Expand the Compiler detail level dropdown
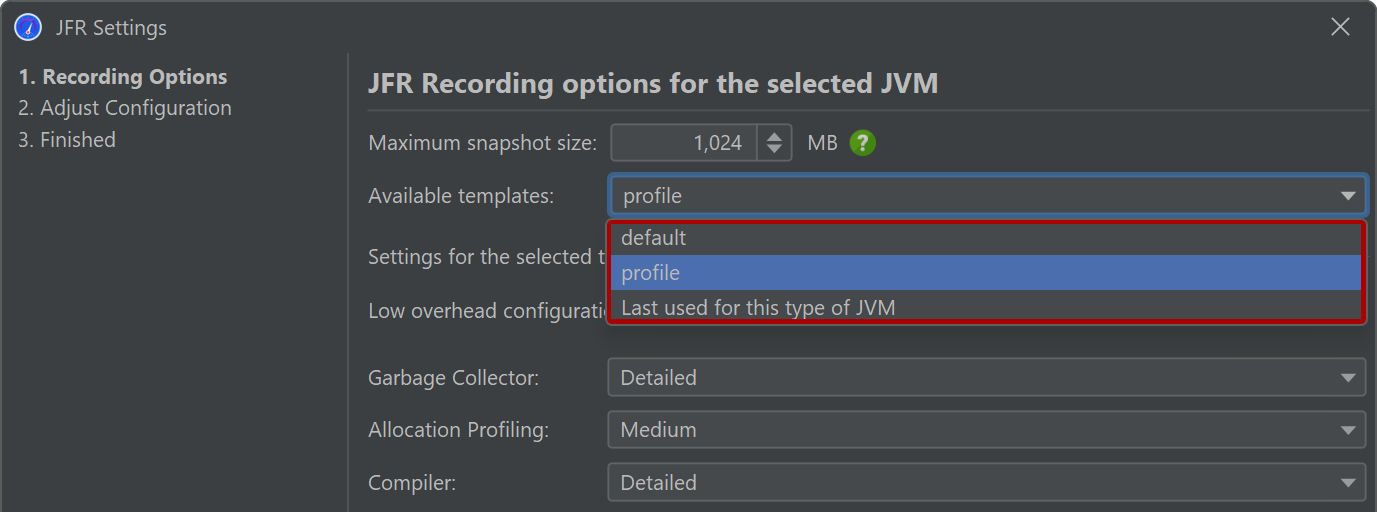 click(x=987, y=482)
